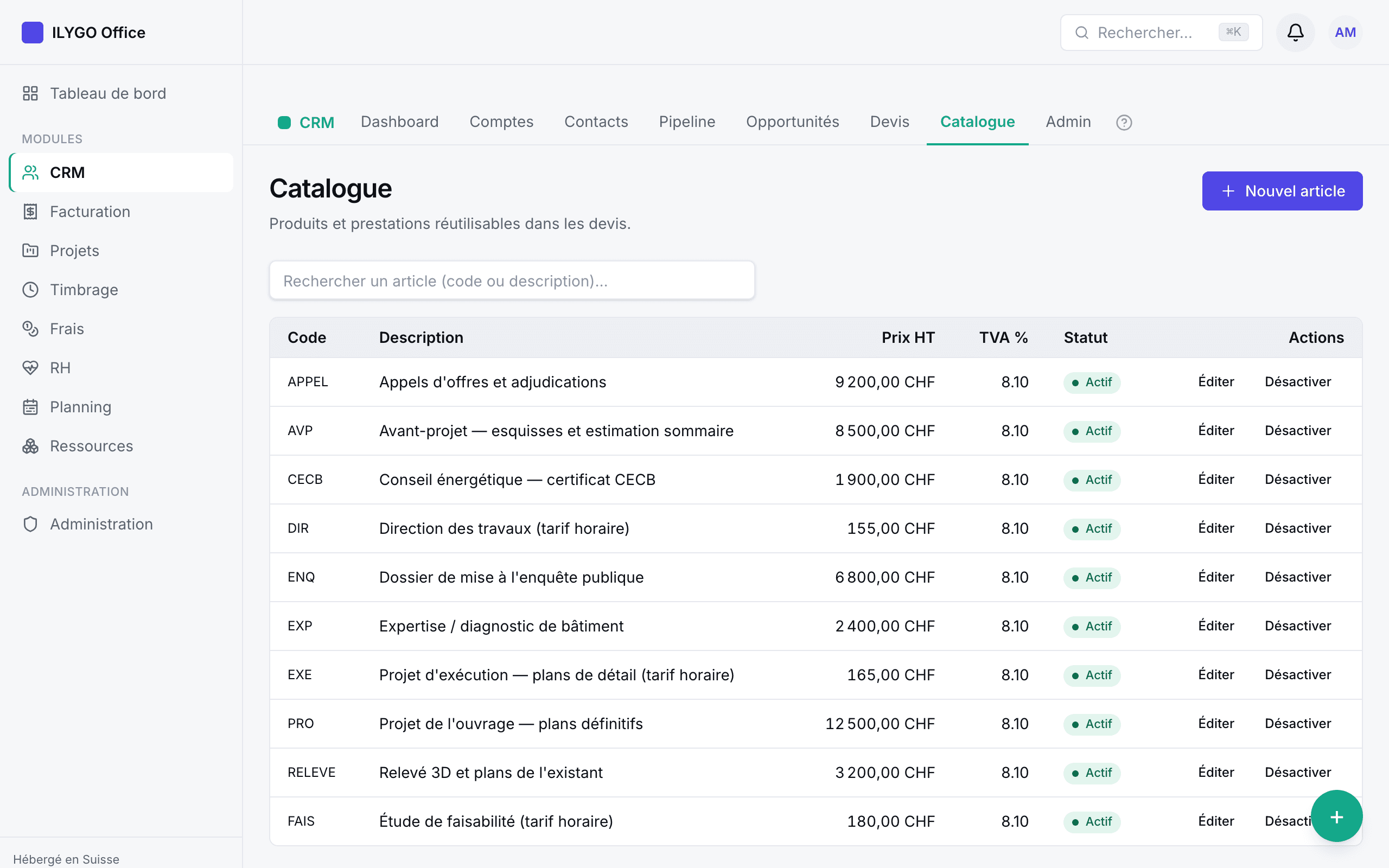
Task: Open the notifications bell icon
Action: point(1295,32)
